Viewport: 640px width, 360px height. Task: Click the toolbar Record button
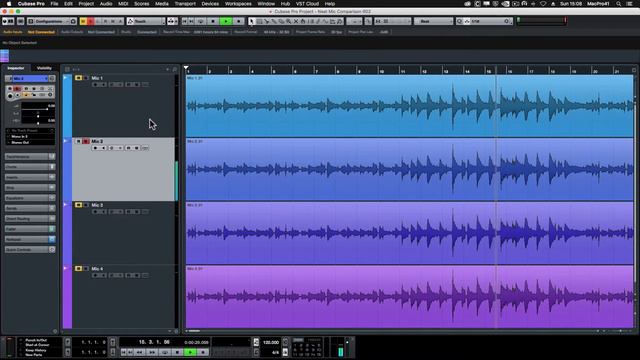pyautogui.click(x=239, y=21)
